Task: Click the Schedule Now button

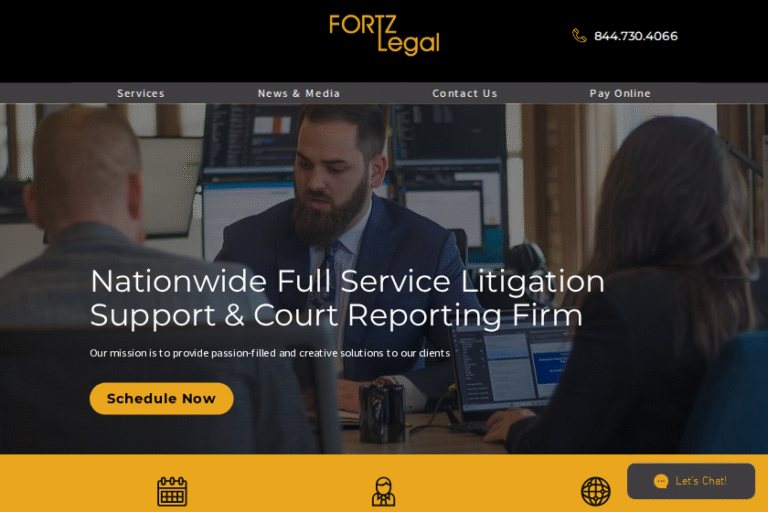Action: point(161,398)
